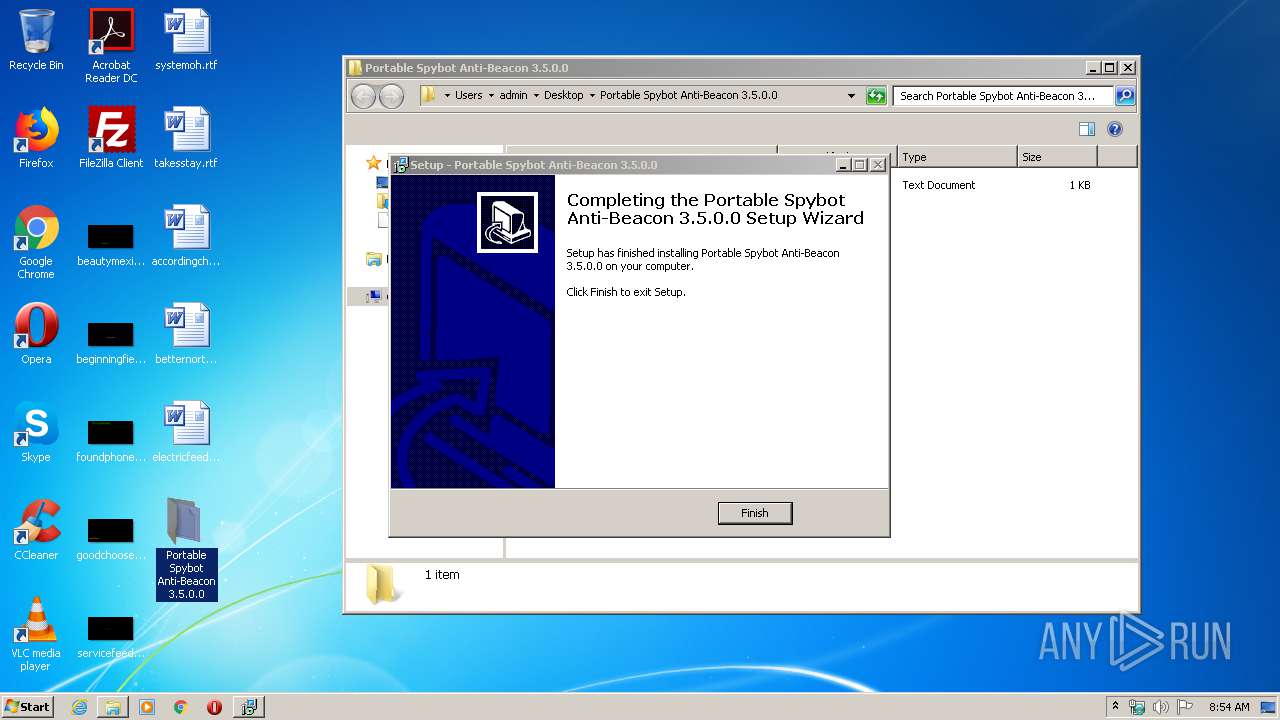Click the Favorites star in navigation pane
The width and height of the screenshot is (1280, 720).
pyautogui.click(x=373, y=162)
